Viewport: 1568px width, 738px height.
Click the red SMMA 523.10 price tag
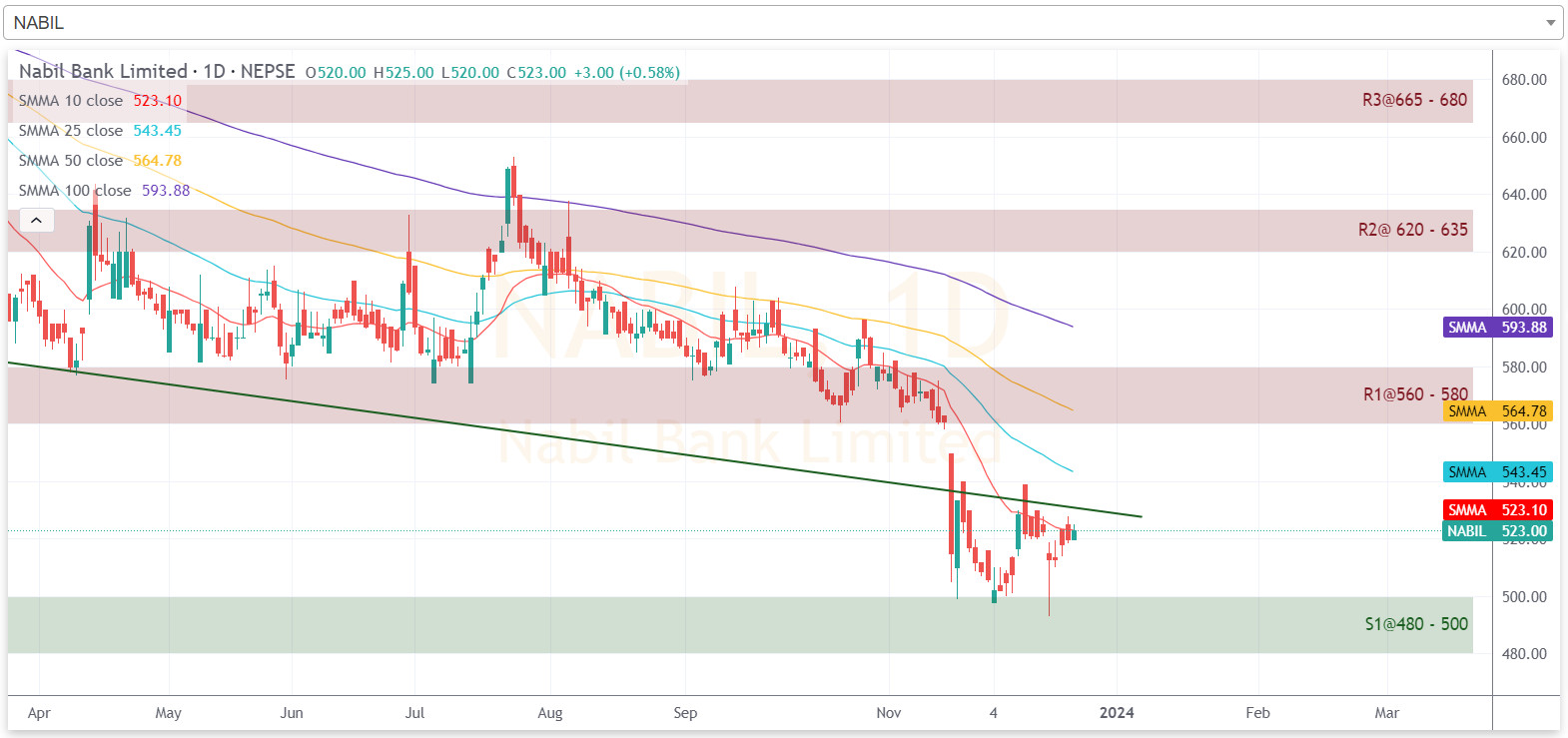pos(1498,510)
